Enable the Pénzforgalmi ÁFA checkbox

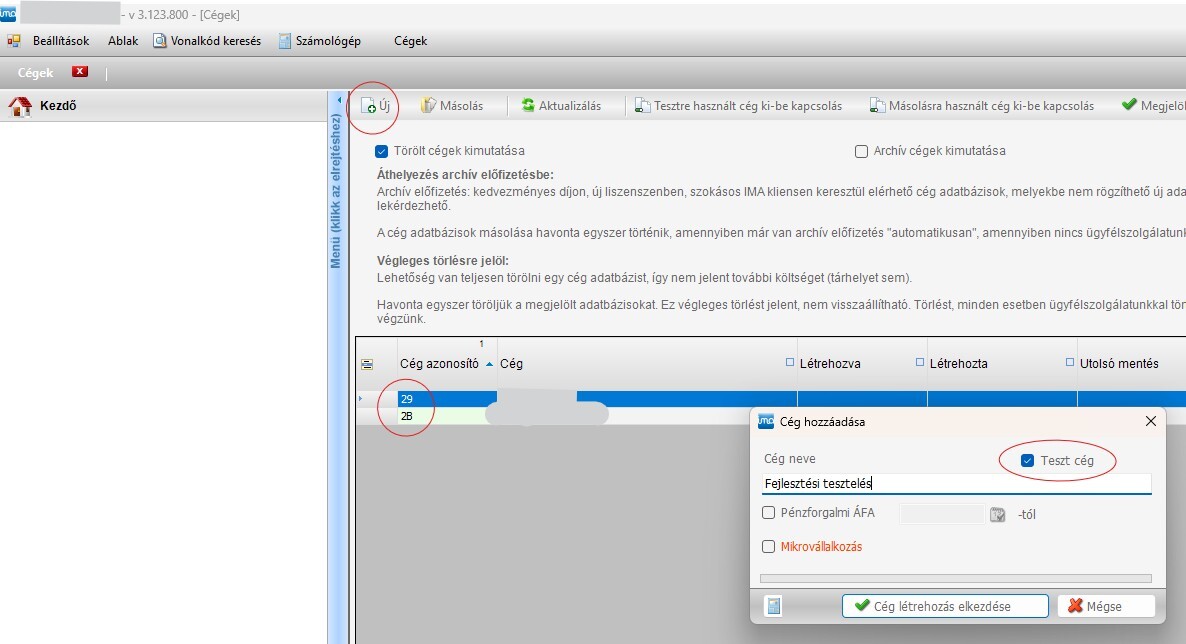coord(769,513)
